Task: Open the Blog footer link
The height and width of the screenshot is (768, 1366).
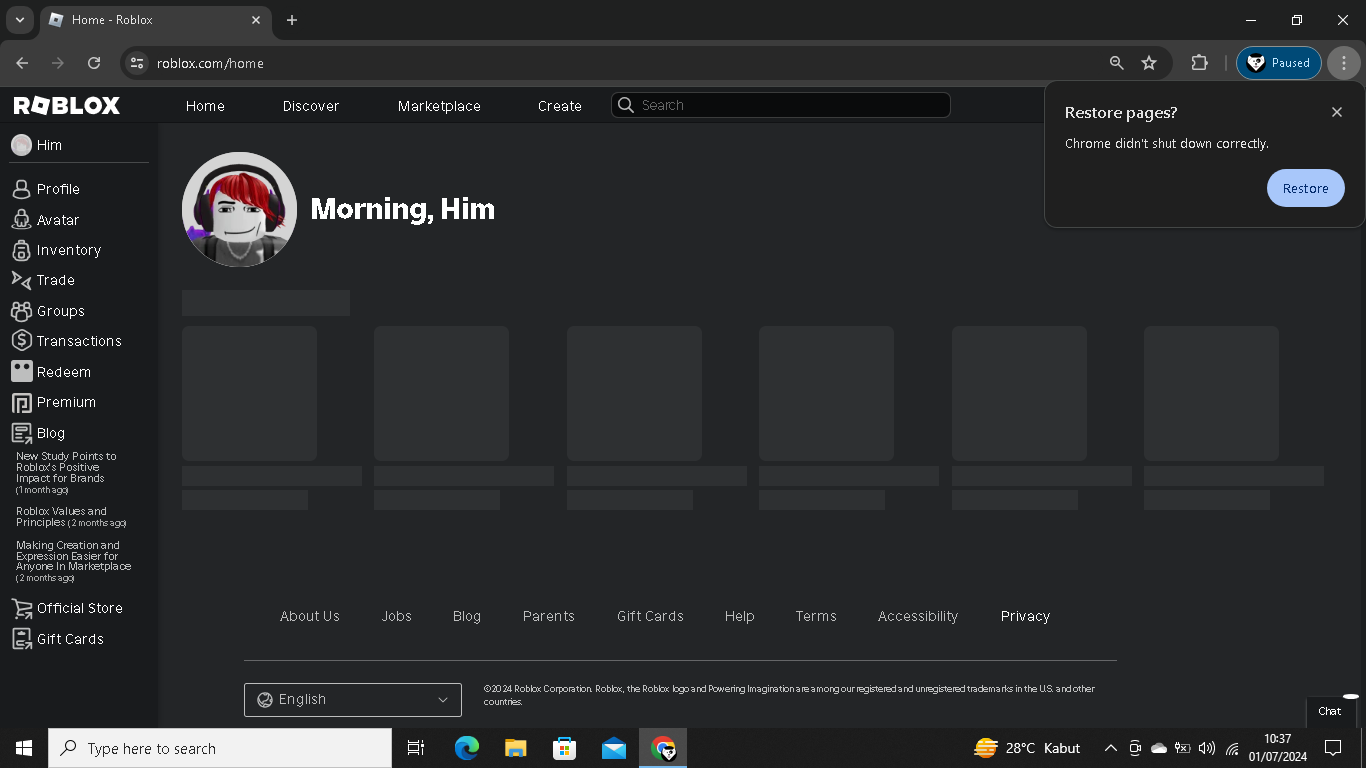Action: click(x=467, y=616)
